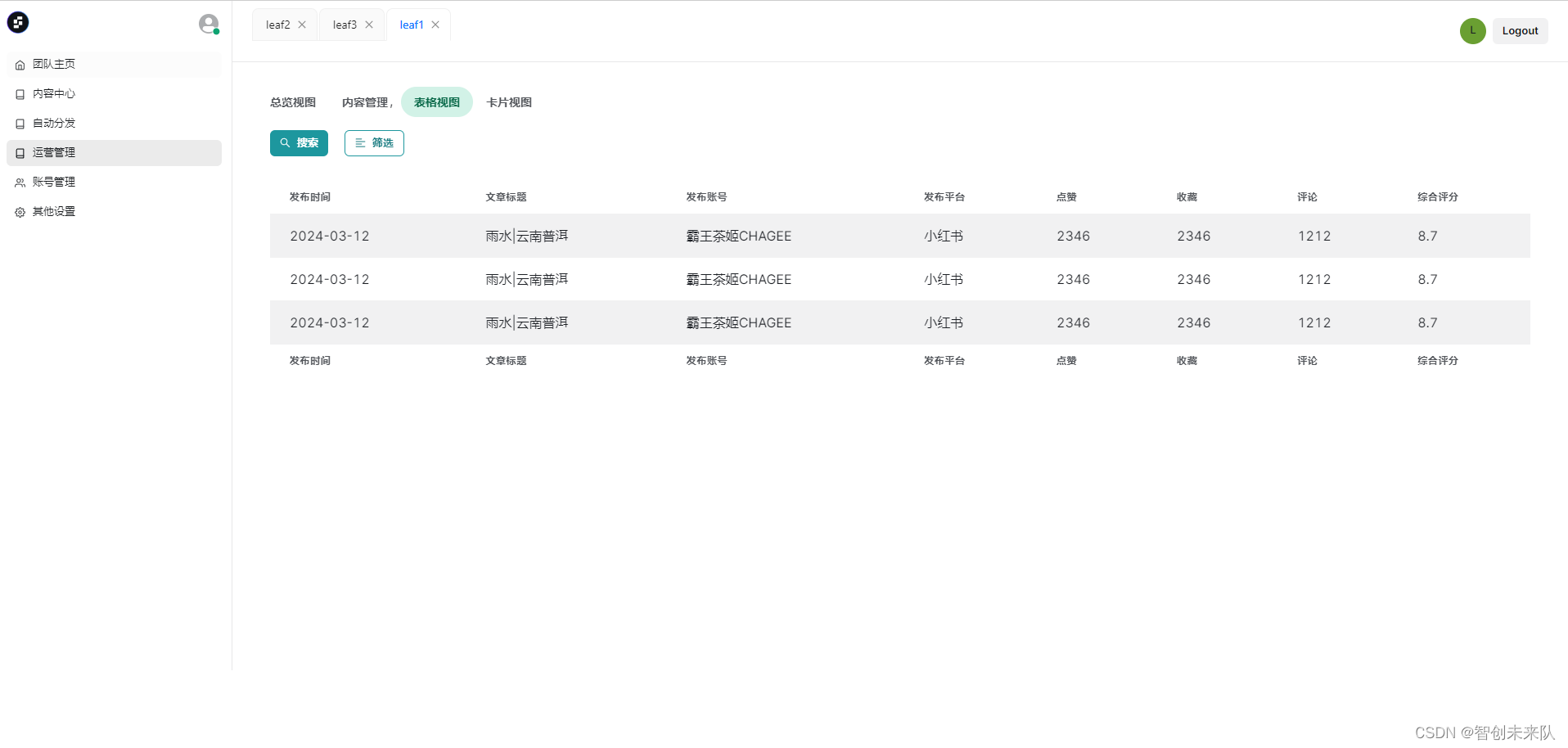Open 自动分发 in the sidebar
1568x748 pixels.
114,124
